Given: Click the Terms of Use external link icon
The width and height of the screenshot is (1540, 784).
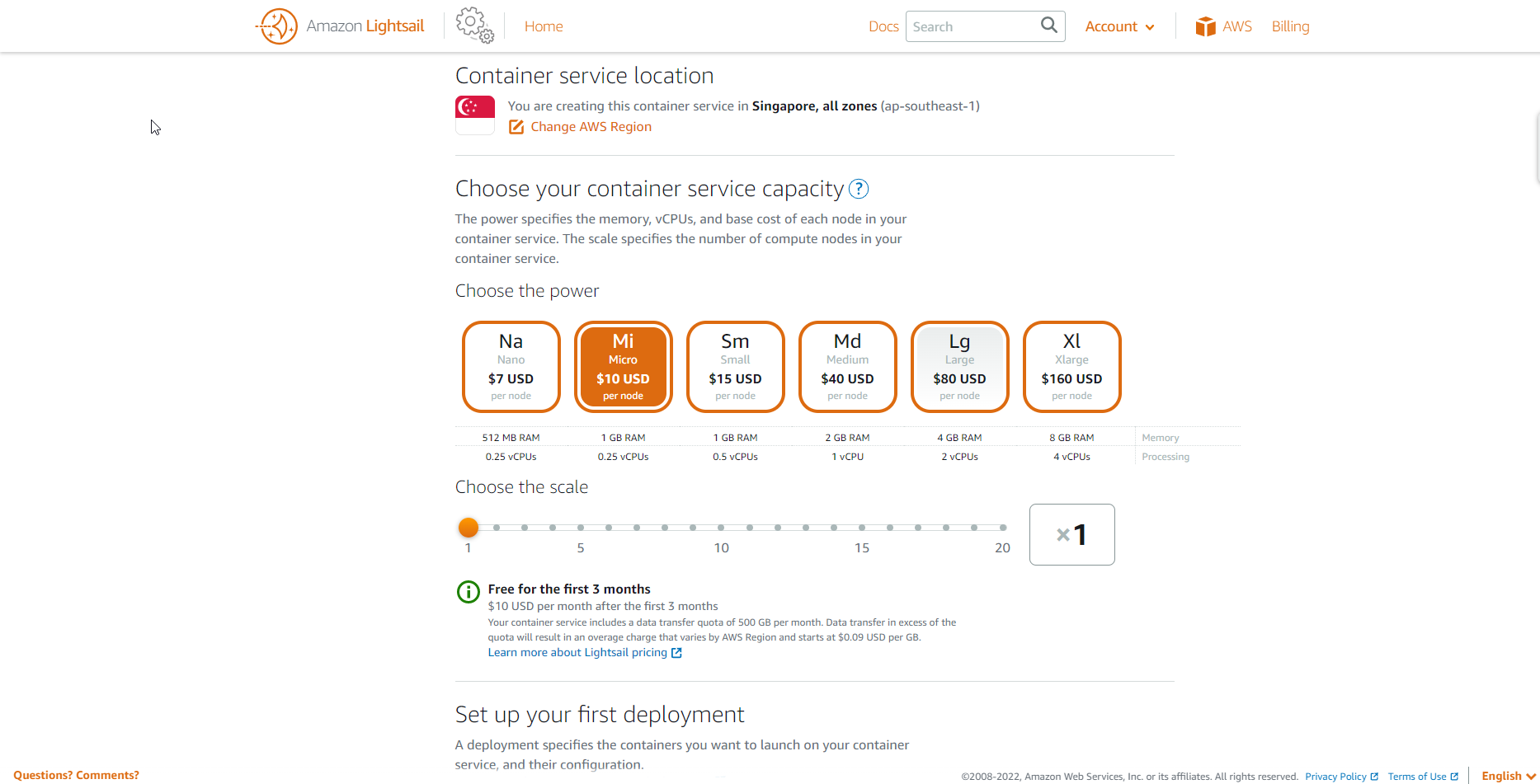Looking at the screenshot, I should 1454,777.
